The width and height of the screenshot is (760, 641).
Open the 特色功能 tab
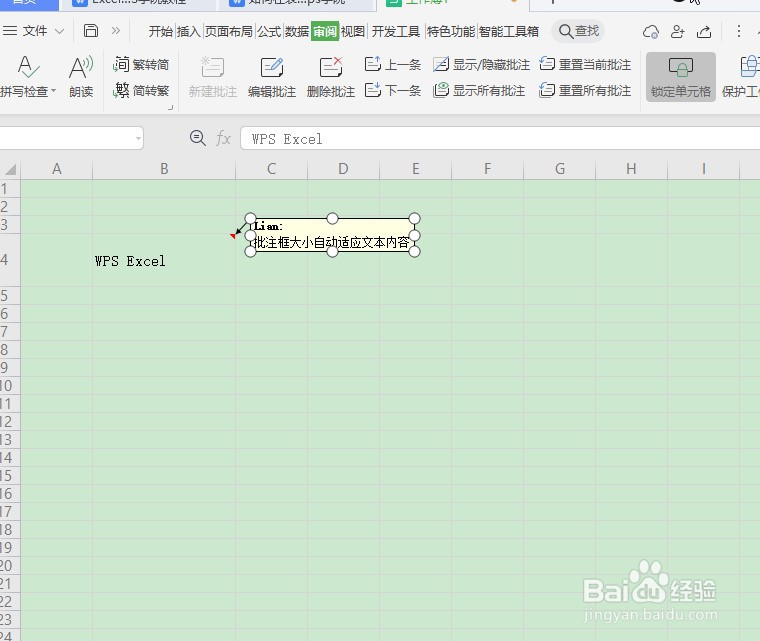(451, 32)
